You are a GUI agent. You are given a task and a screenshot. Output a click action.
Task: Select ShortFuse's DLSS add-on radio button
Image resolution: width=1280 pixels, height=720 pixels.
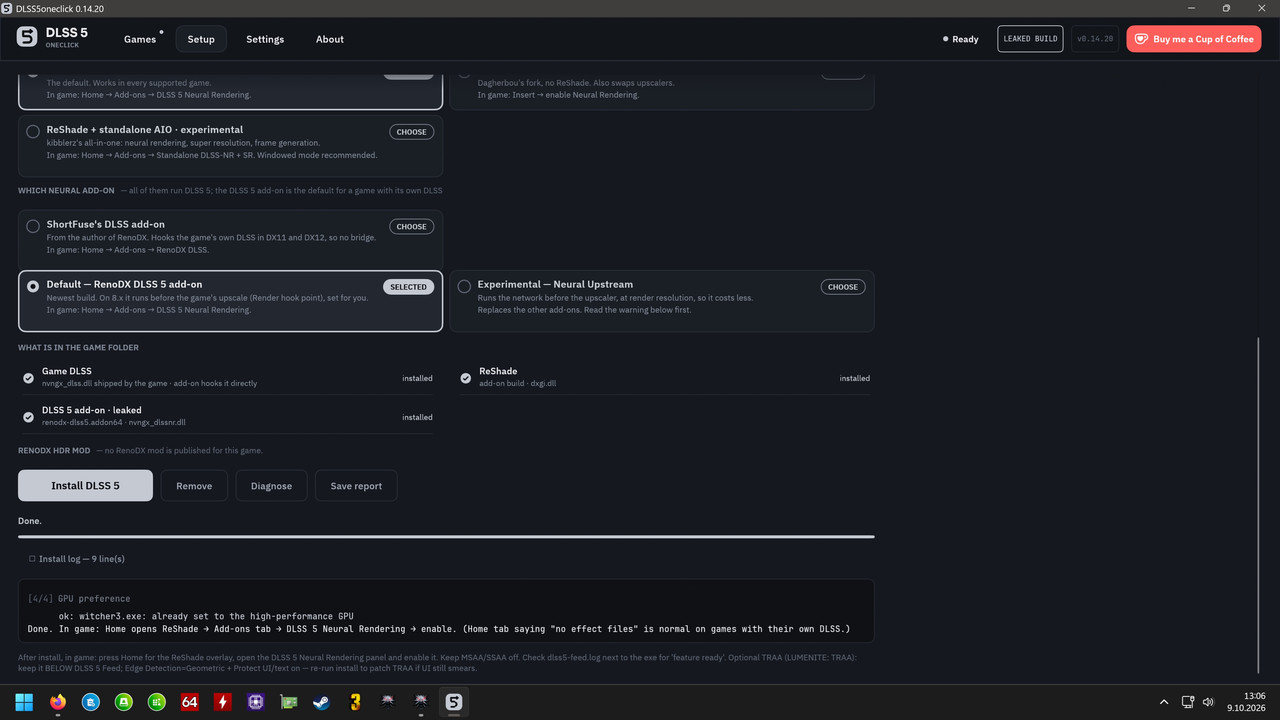[x=33, y=226]
